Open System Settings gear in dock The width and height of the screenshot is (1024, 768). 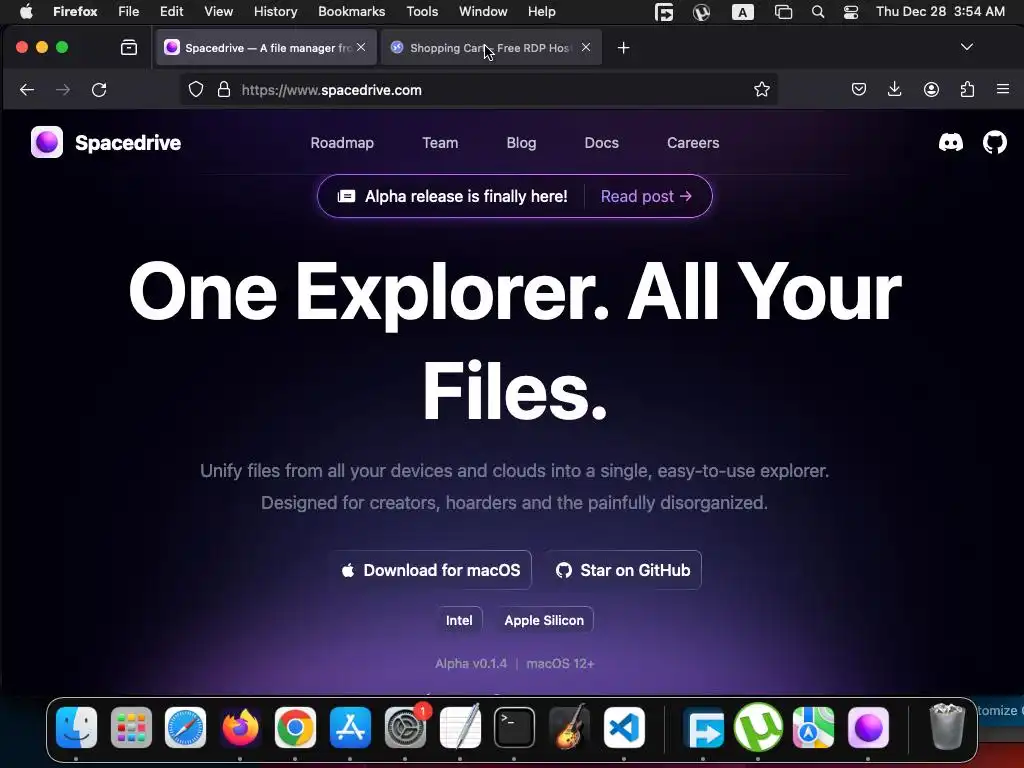point(406,728)
